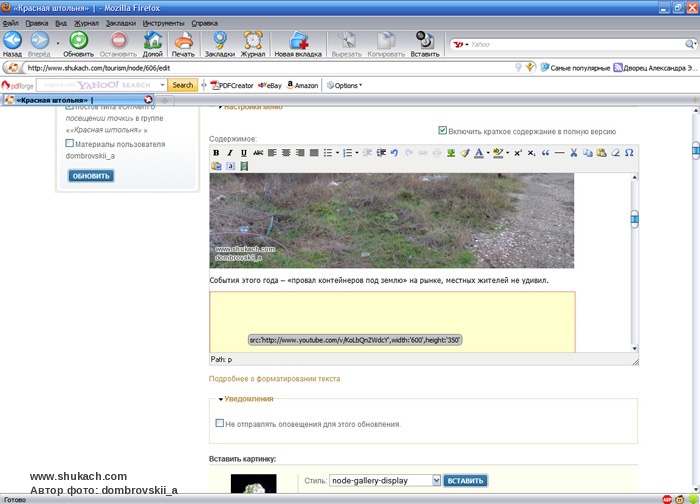Open the Файл menu

[11, 23]
